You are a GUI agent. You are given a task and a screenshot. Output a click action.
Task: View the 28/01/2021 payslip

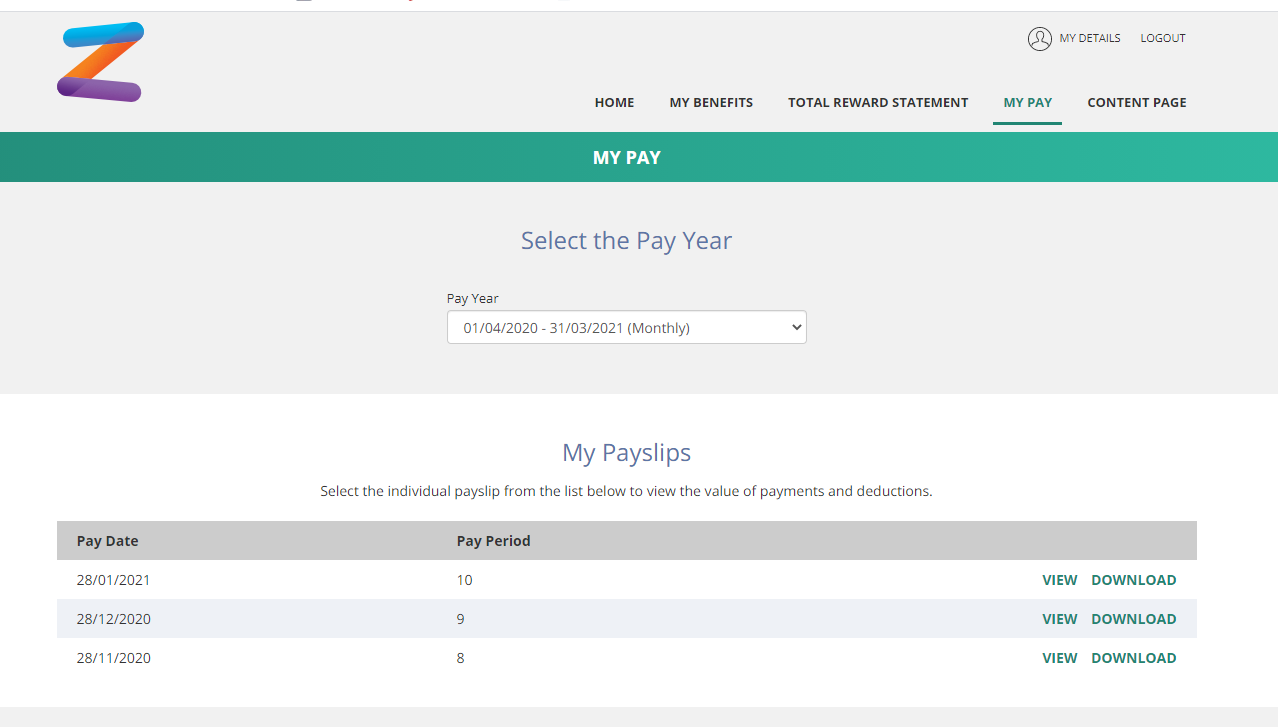click(x=1059, y=580)
